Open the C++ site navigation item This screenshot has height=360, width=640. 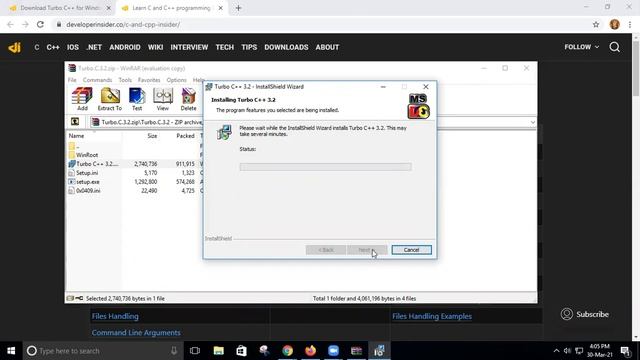coord(53,47)
